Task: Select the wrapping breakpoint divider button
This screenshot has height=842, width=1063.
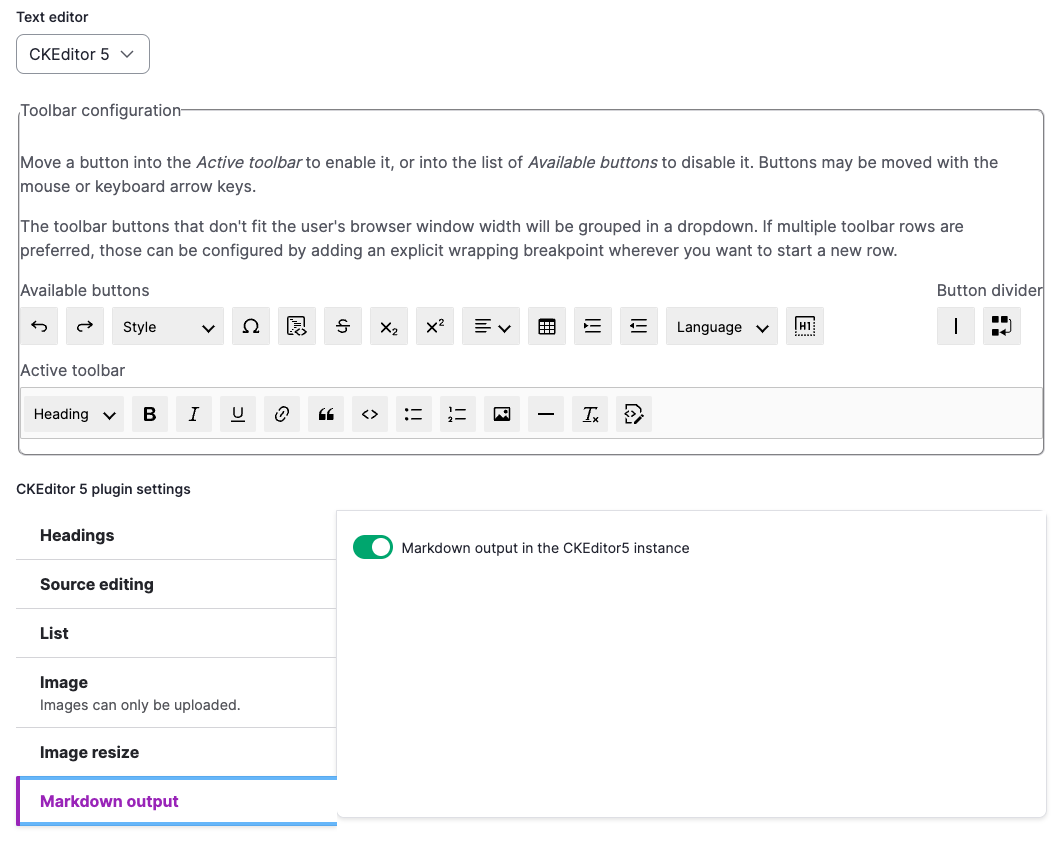Action: (1001, 326)
